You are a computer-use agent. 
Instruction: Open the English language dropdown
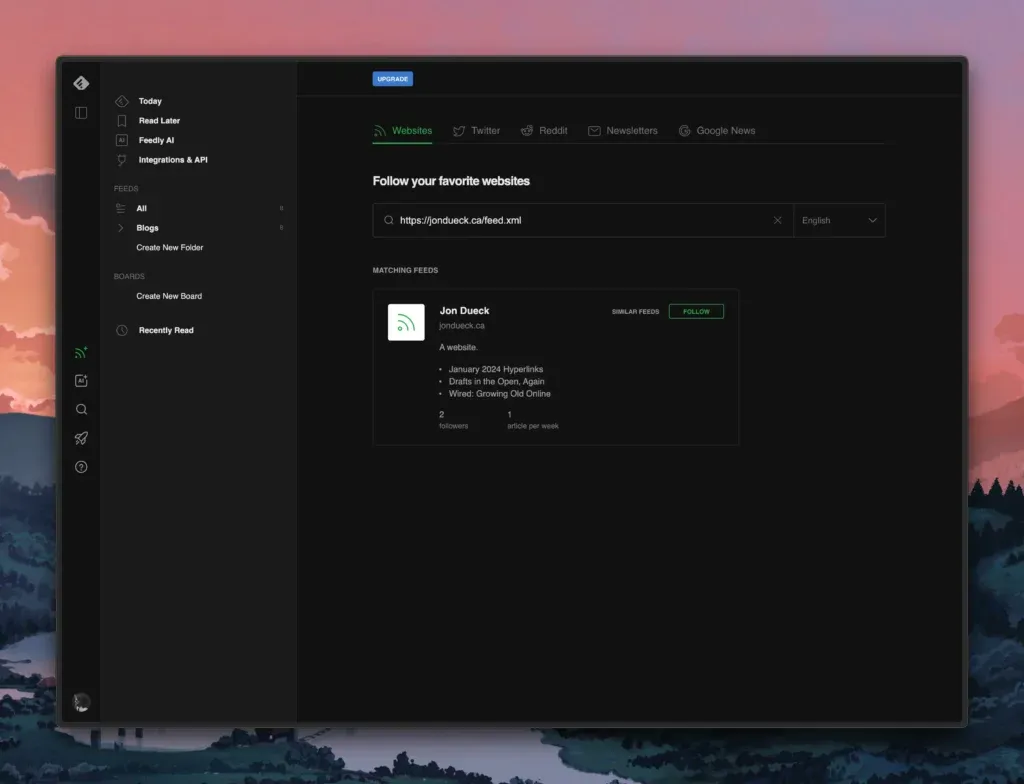(x=839, y=220)
